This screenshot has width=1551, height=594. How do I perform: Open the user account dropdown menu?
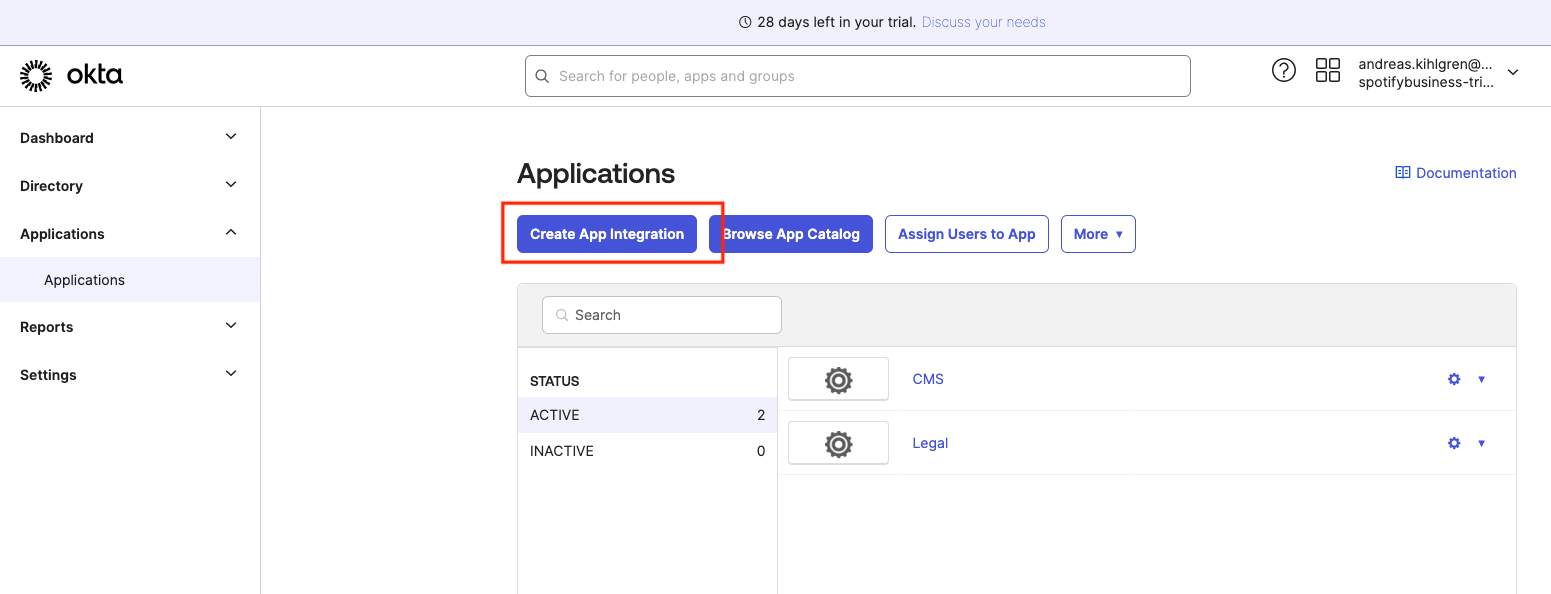coord(1512,72)
